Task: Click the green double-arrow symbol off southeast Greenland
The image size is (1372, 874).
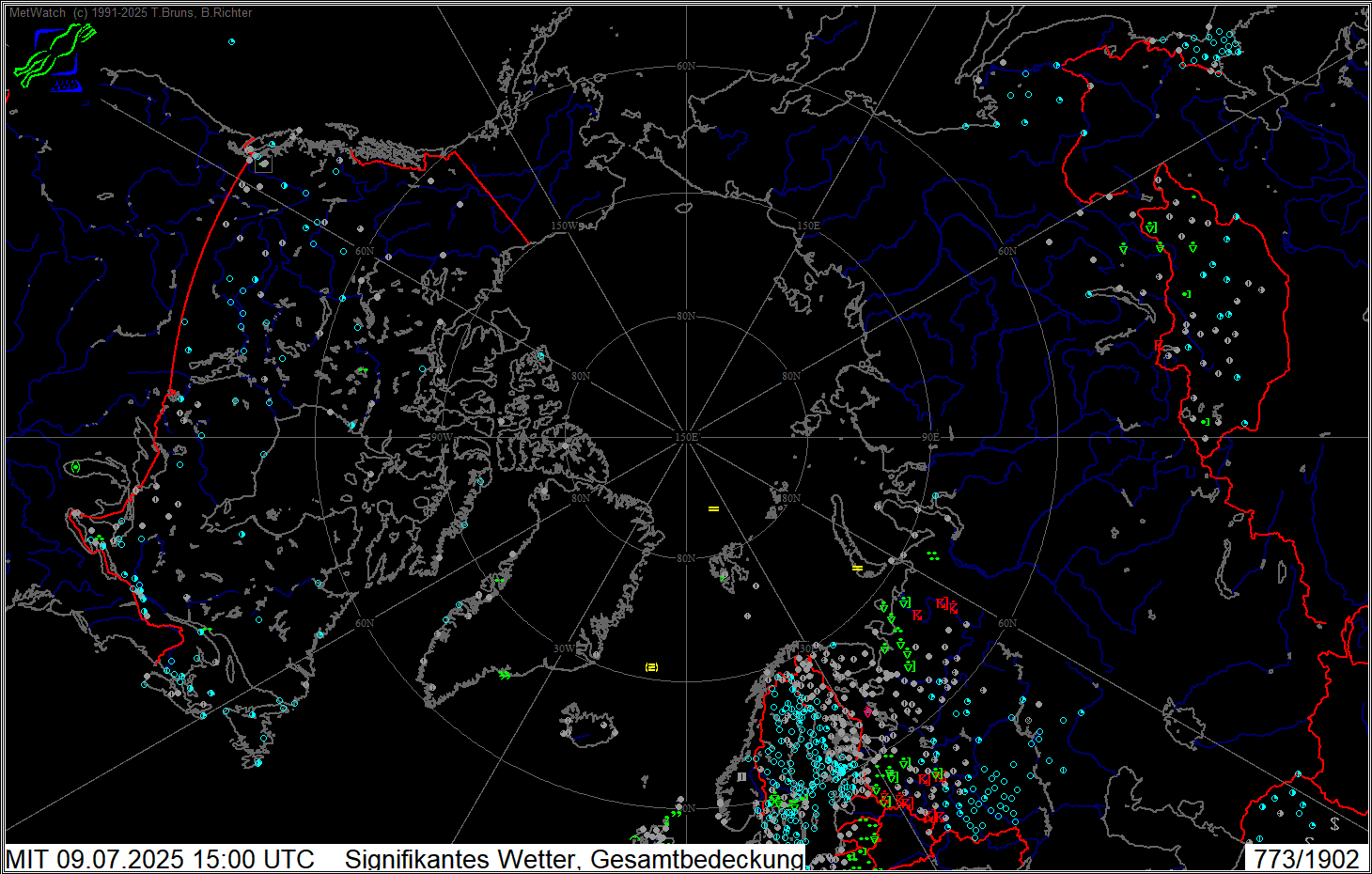Action: point(506,674)
